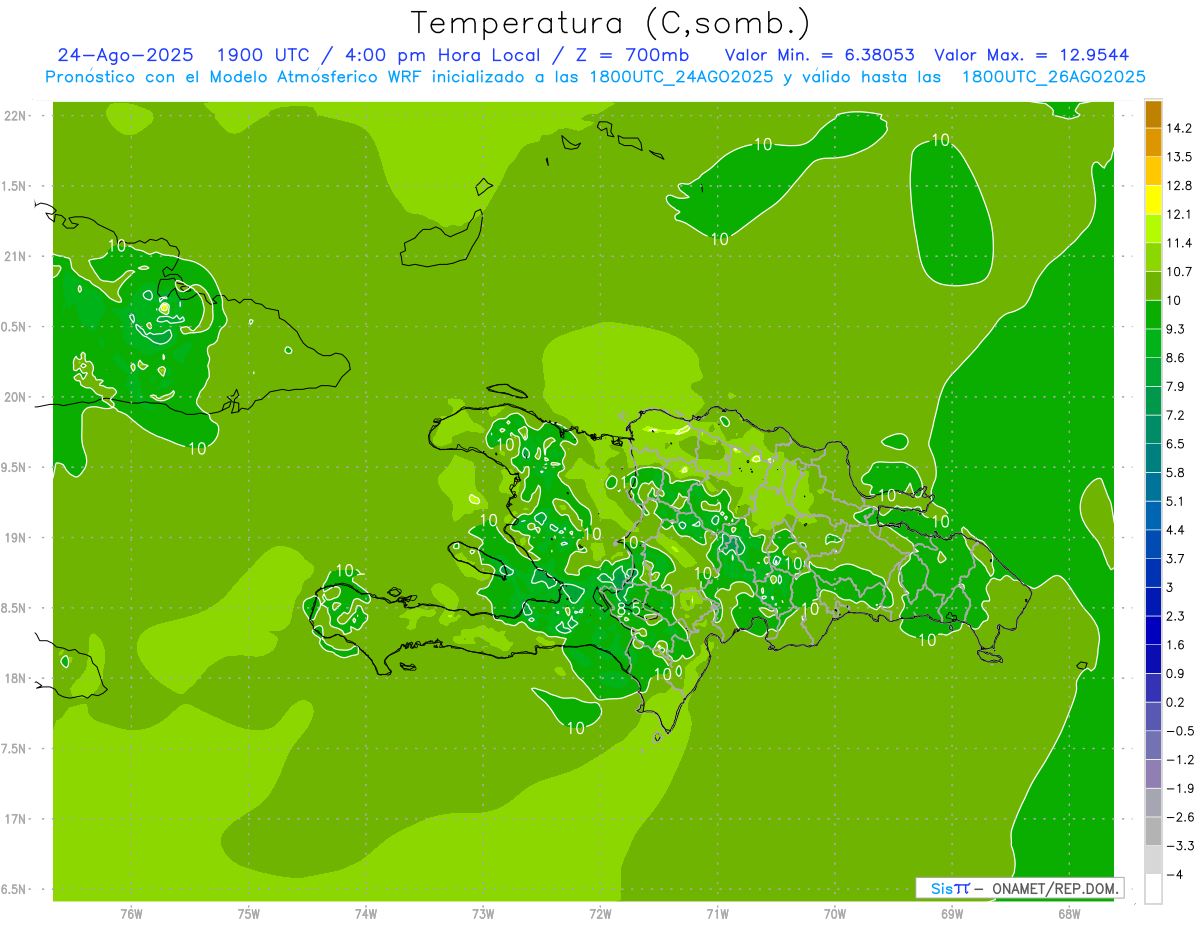Click the "7.9" colorbar value

point(1176,386)
